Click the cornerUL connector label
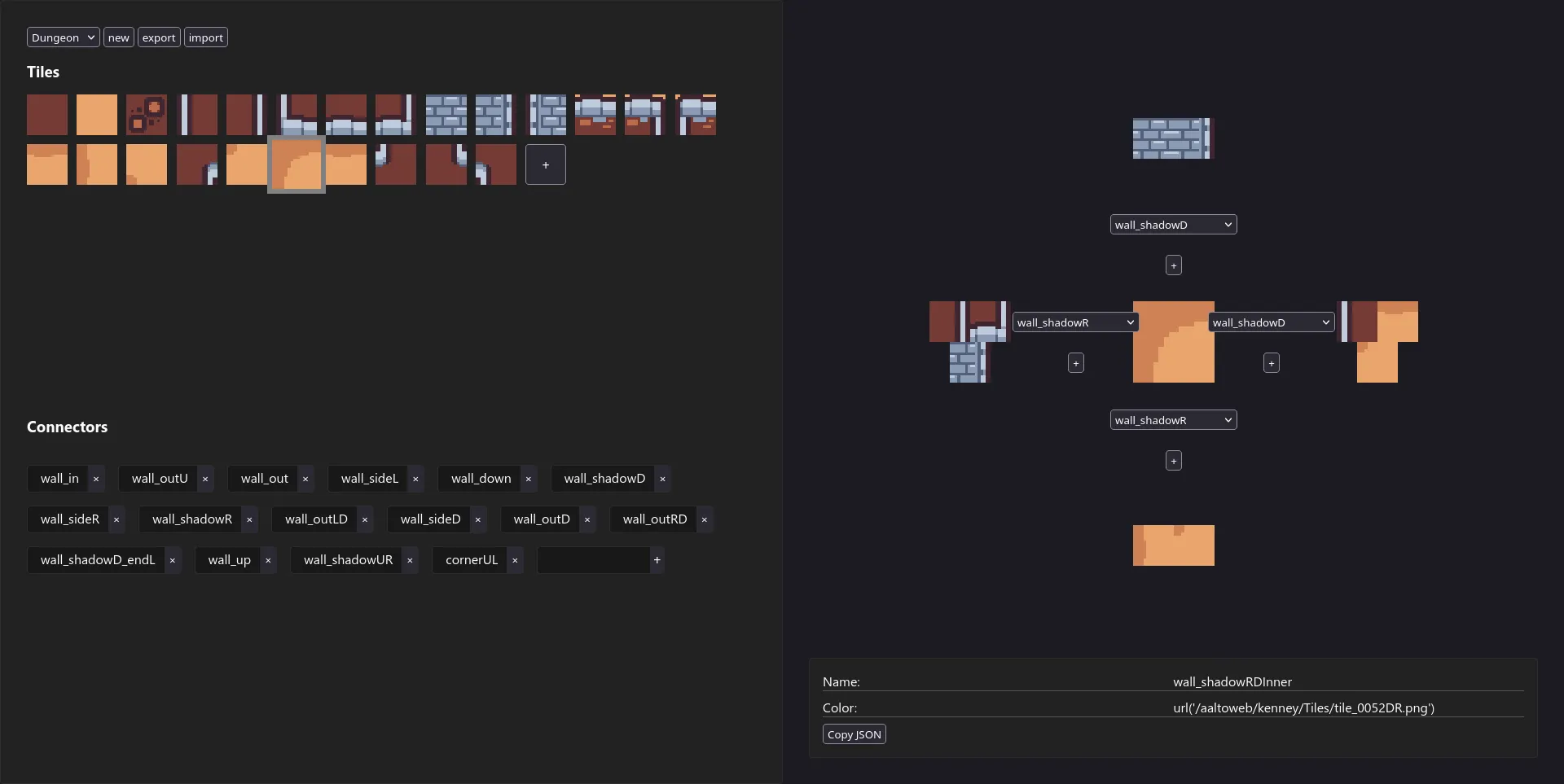 (472, 560)
